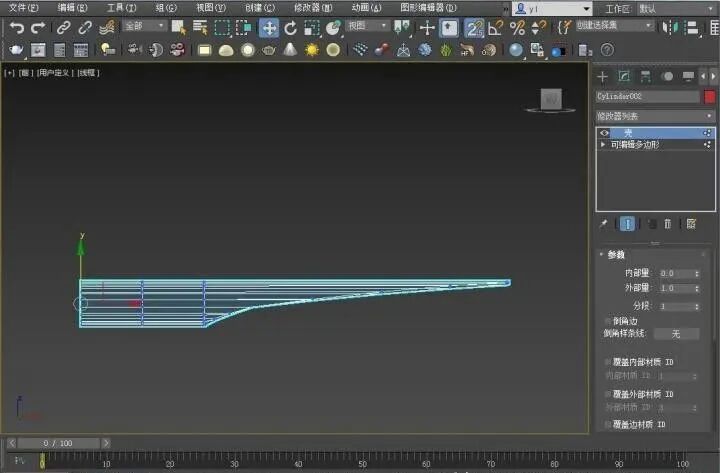The image size is (720, 473).
Task: Choose the Rectangular Selection Region icon
Action: coord(222,28)
